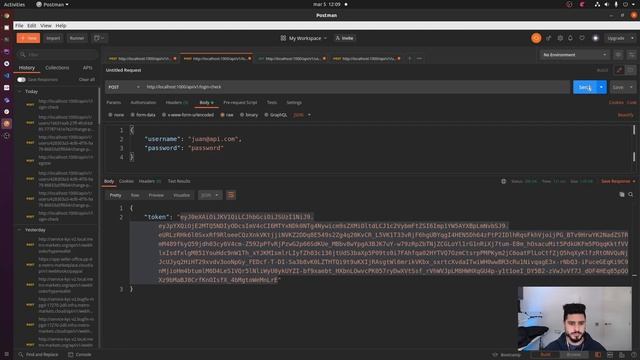Open the Runner

(77, 38)
